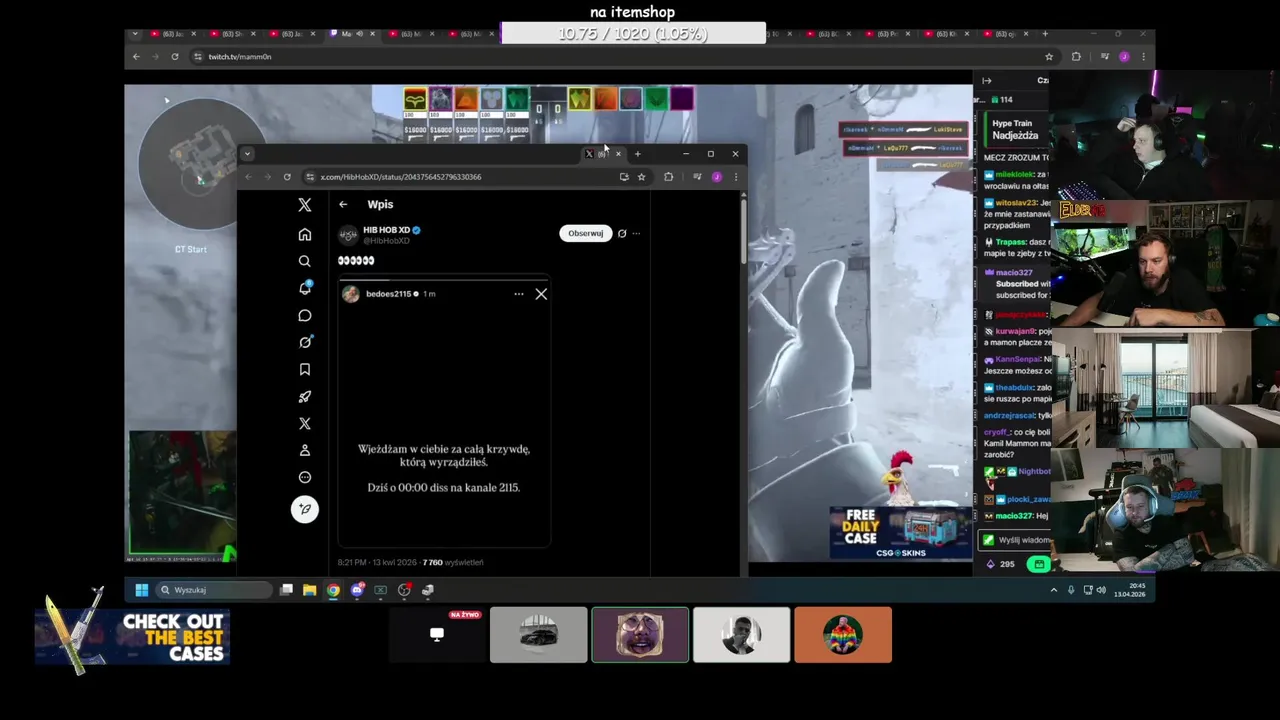The width and height of the screenshot is (1280, 720).
Task: Open story options three dots by bedoes2115
Action: click(x=518, y=294)
